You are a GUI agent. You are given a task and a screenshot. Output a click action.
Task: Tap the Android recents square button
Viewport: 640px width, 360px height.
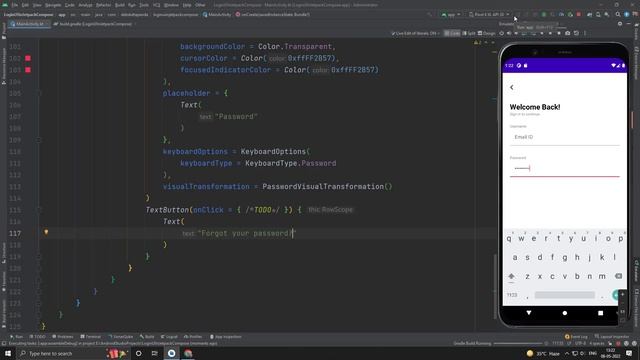click(600, 313)
